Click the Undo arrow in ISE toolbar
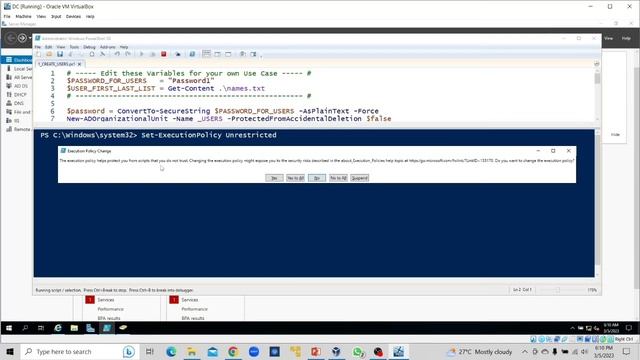 117,54
